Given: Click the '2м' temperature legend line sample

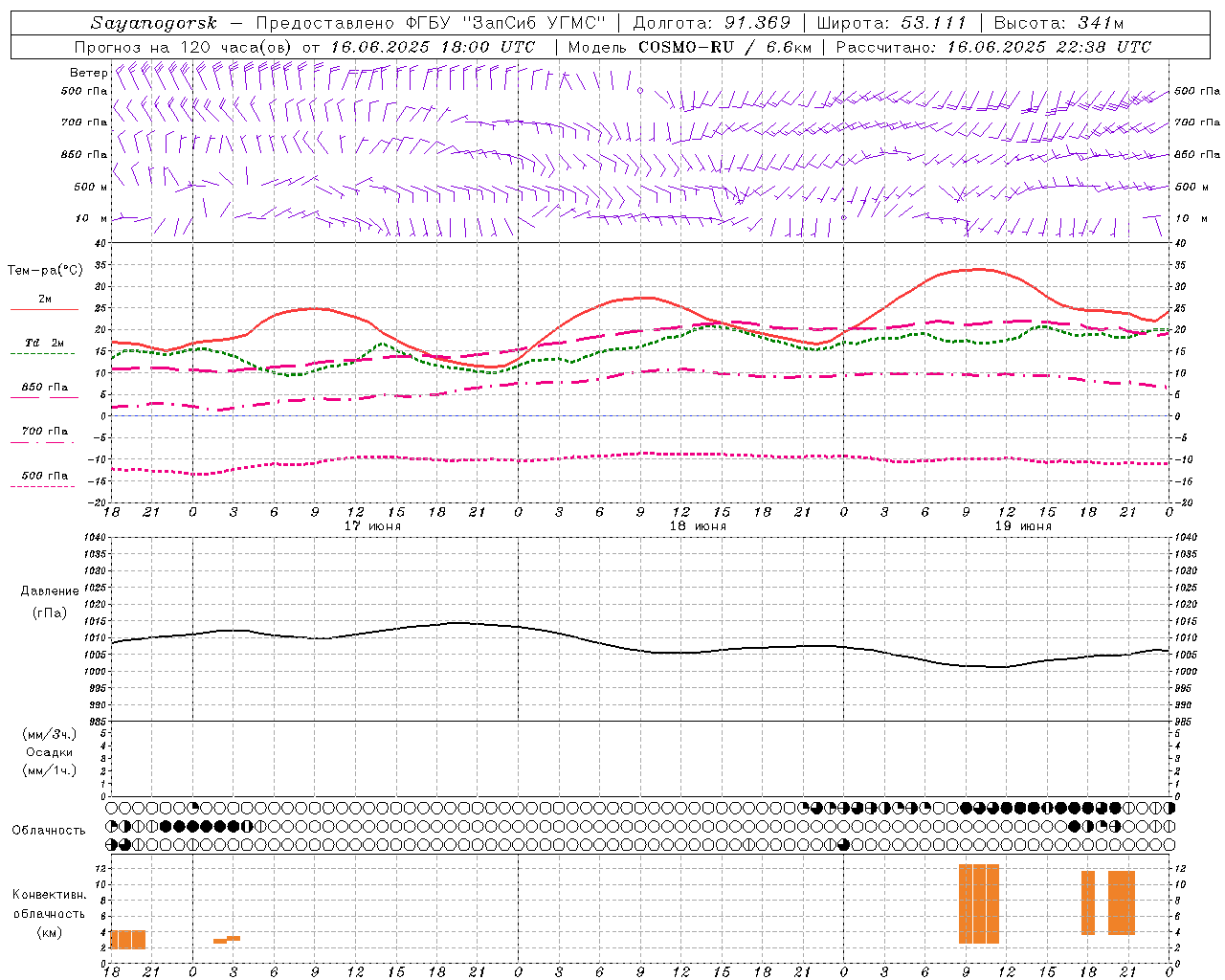Looking at the screenshot, I should point(44,310).
